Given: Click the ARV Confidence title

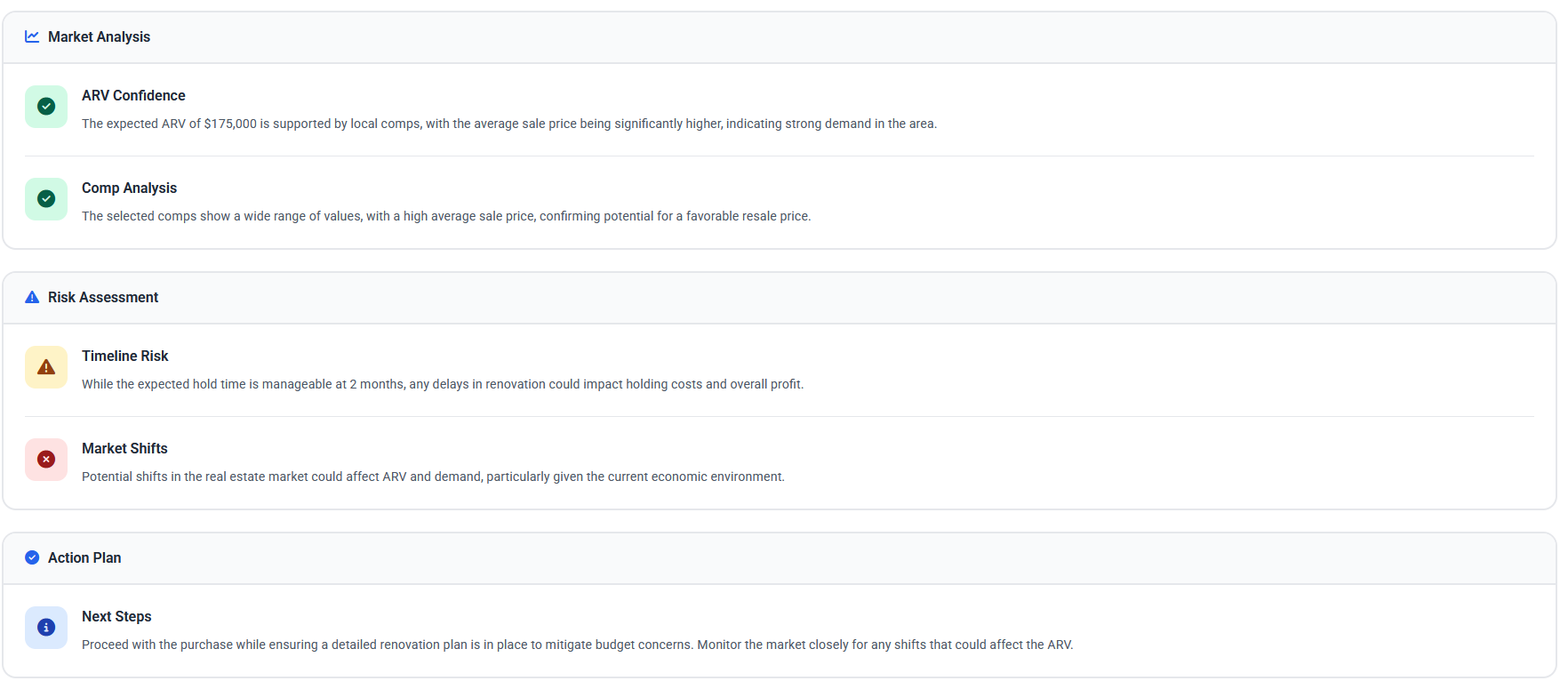Looking at the screenshot, I should coord(133,95).
